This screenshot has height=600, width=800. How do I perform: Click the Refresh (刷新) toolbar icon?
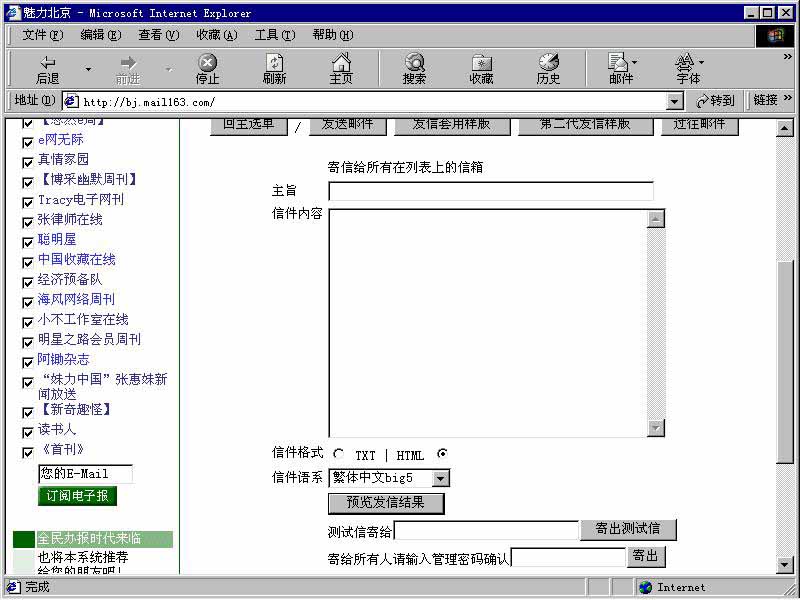275,68
